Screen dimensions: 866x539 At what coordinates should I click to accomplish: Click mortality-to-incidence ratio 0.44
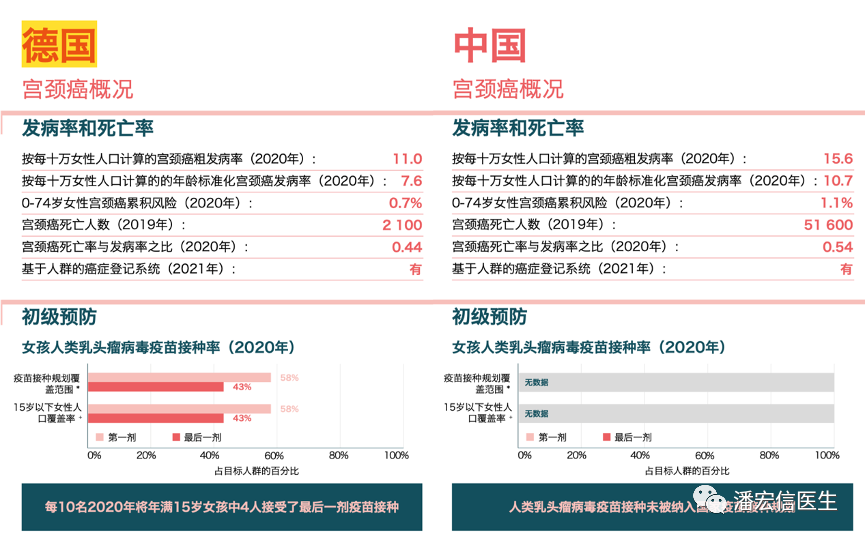click(x=407, y=247)
